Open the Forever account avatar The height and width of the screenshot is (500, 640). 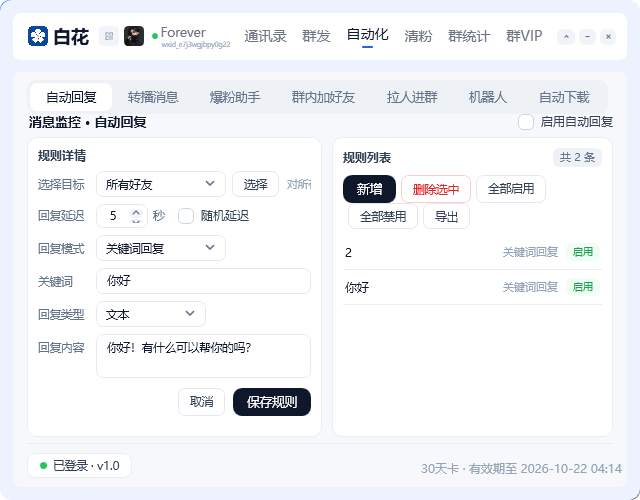(134, 36)
